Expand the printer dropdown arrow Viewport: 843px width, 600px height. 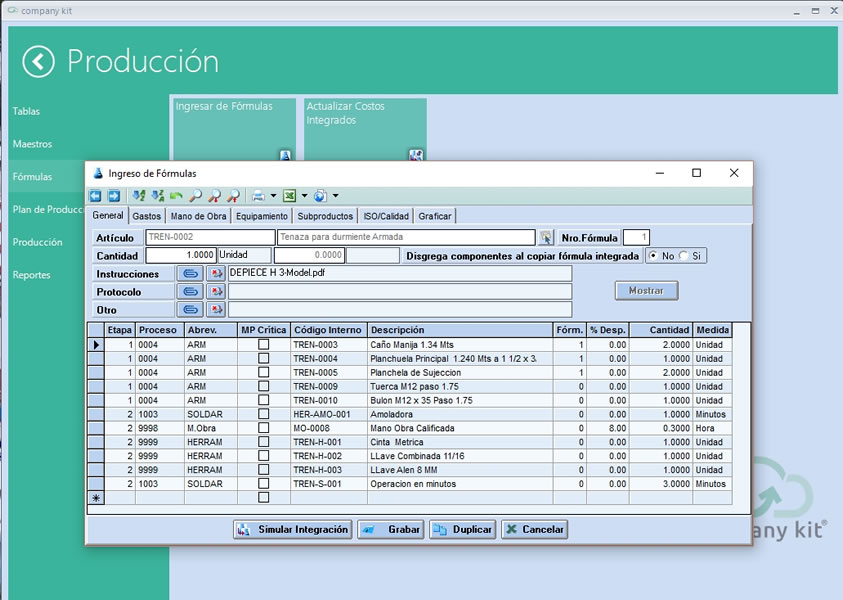[x=273, y=196]
